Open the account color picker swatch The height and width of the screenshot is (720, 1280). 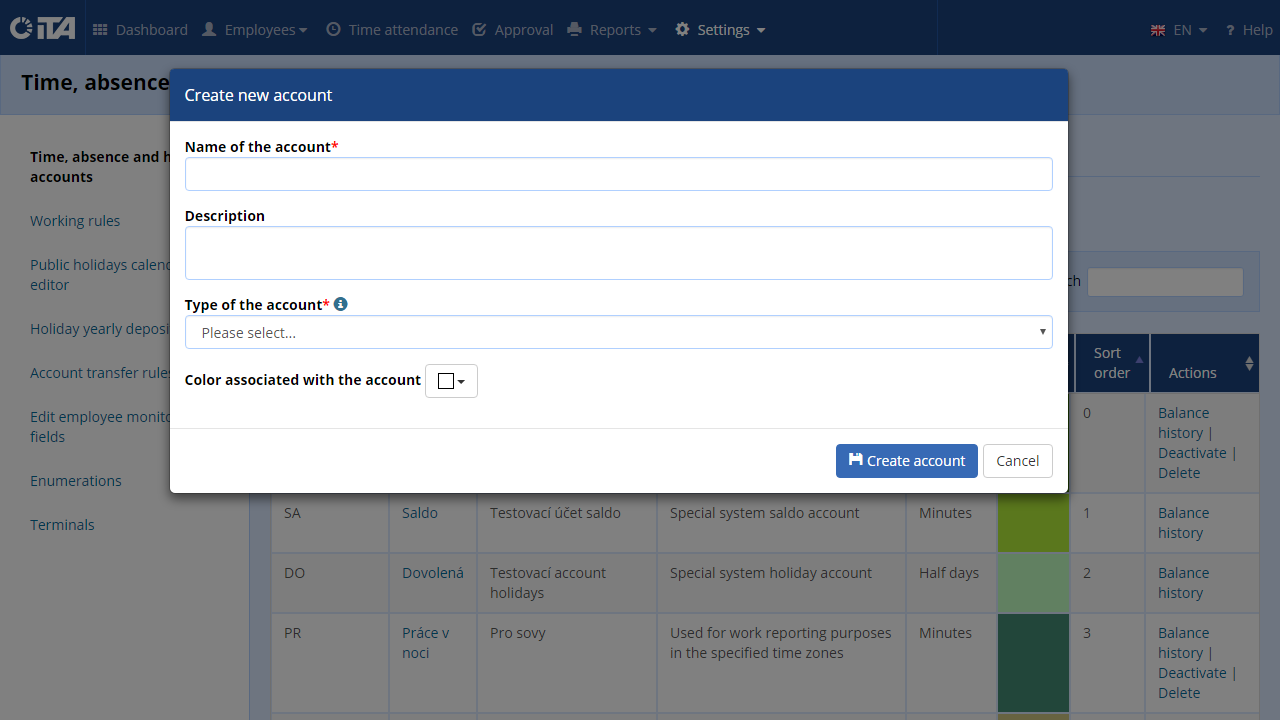(451, 381)
